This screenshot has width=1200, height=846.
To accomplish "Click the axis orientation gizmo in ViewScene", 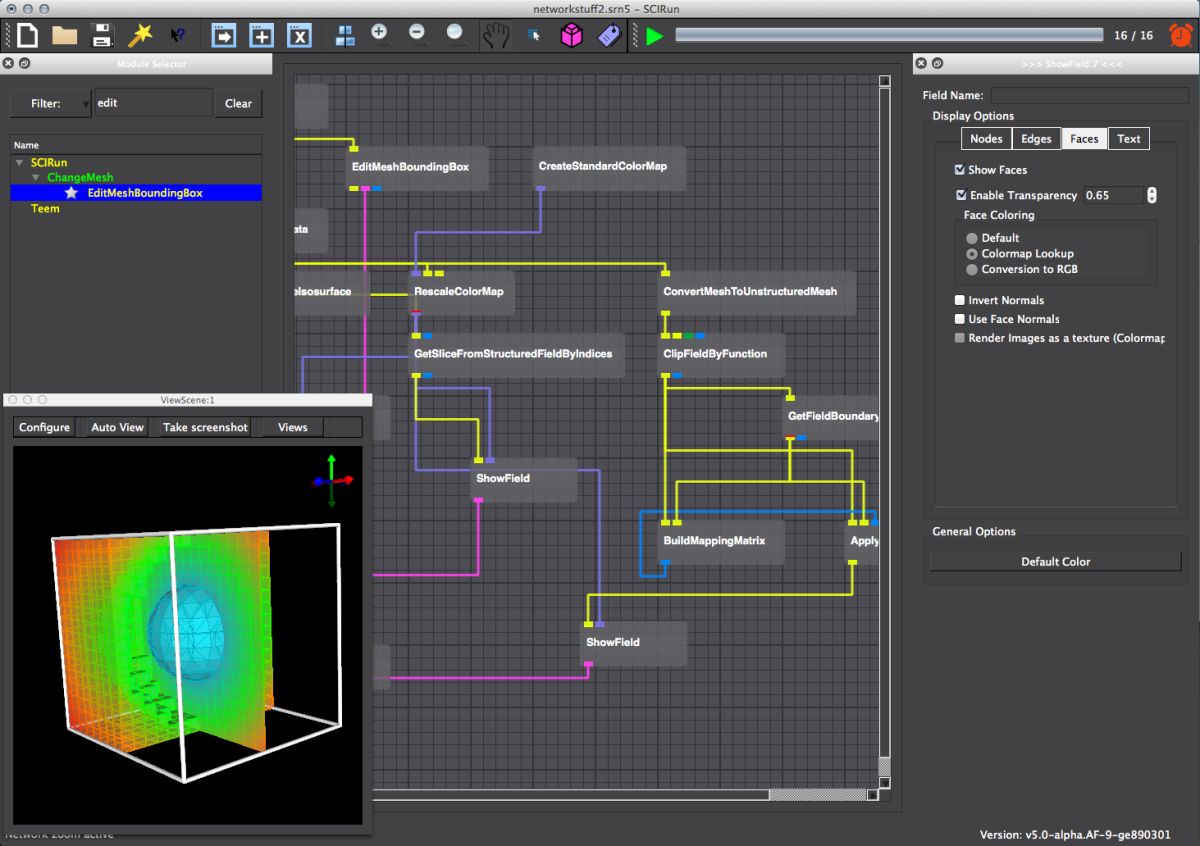I will click(x=332, y=481).
